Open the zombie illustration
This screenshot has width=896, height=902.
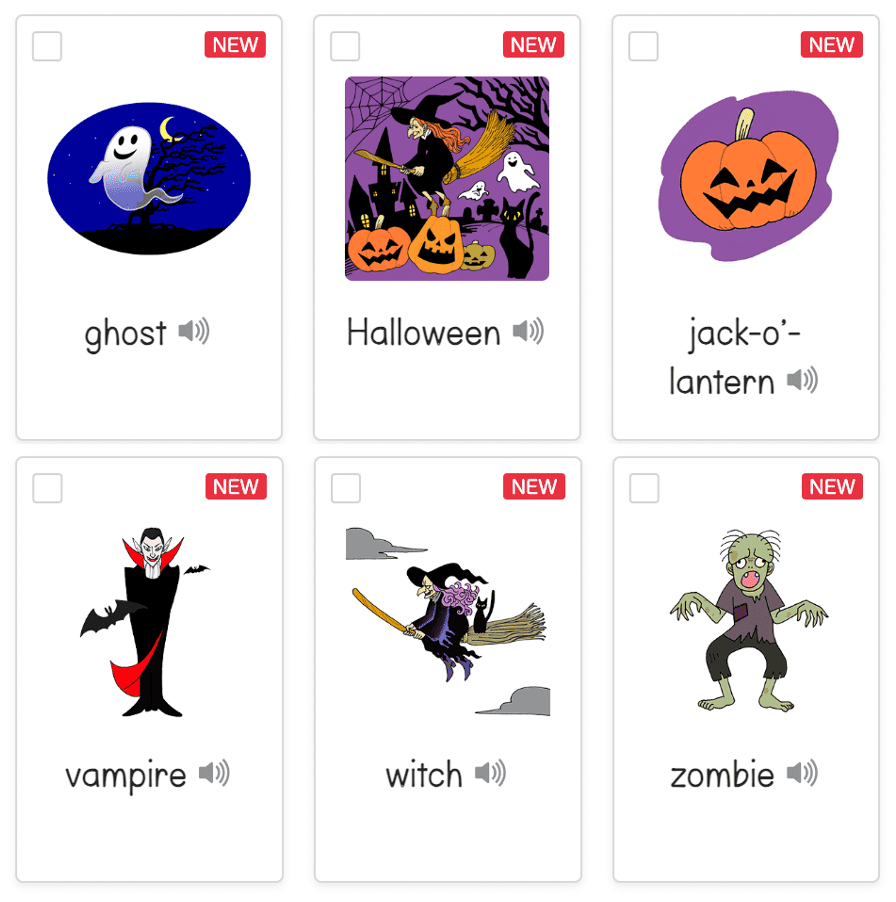749,621
